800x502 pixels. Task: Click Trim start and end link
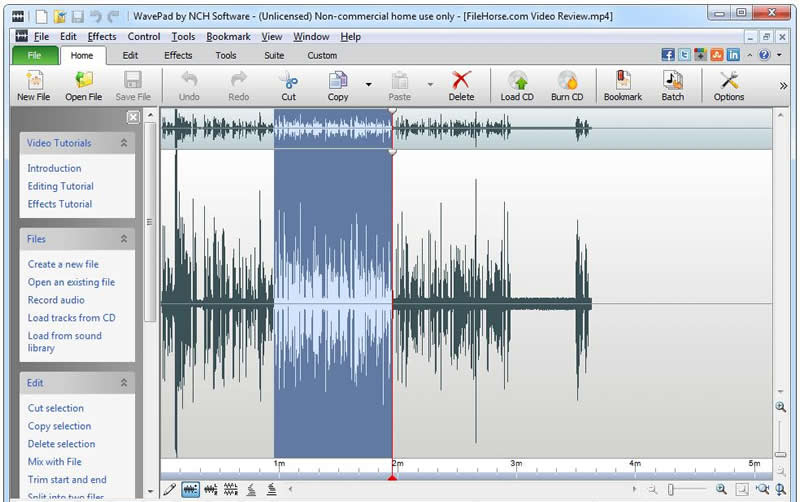pos(67,480)
